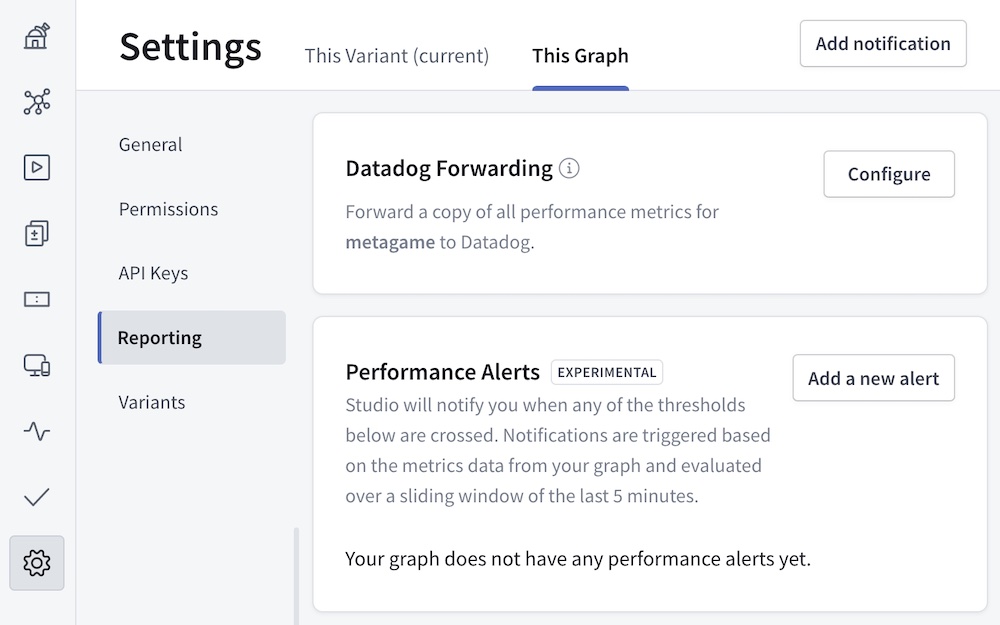Viewport: 1000px width, 625px height.
Task: Click the Add notification button
Action: [x=882, y=43]
